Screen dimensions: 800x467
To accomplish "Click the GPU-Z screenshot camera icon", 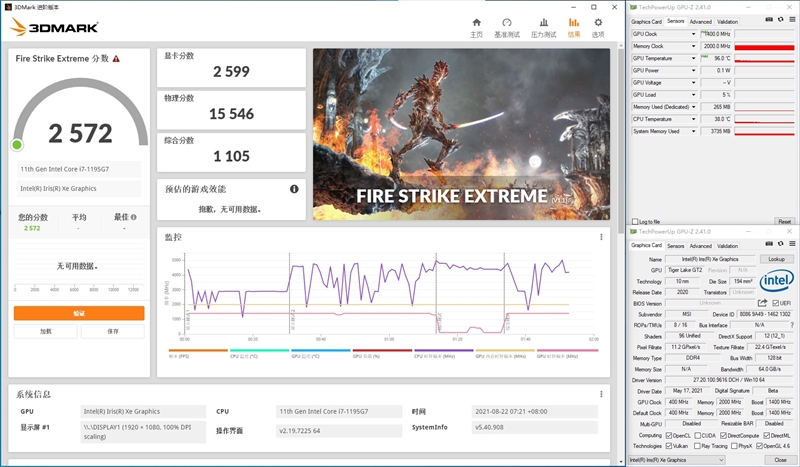I will click(x=769, y=19).
